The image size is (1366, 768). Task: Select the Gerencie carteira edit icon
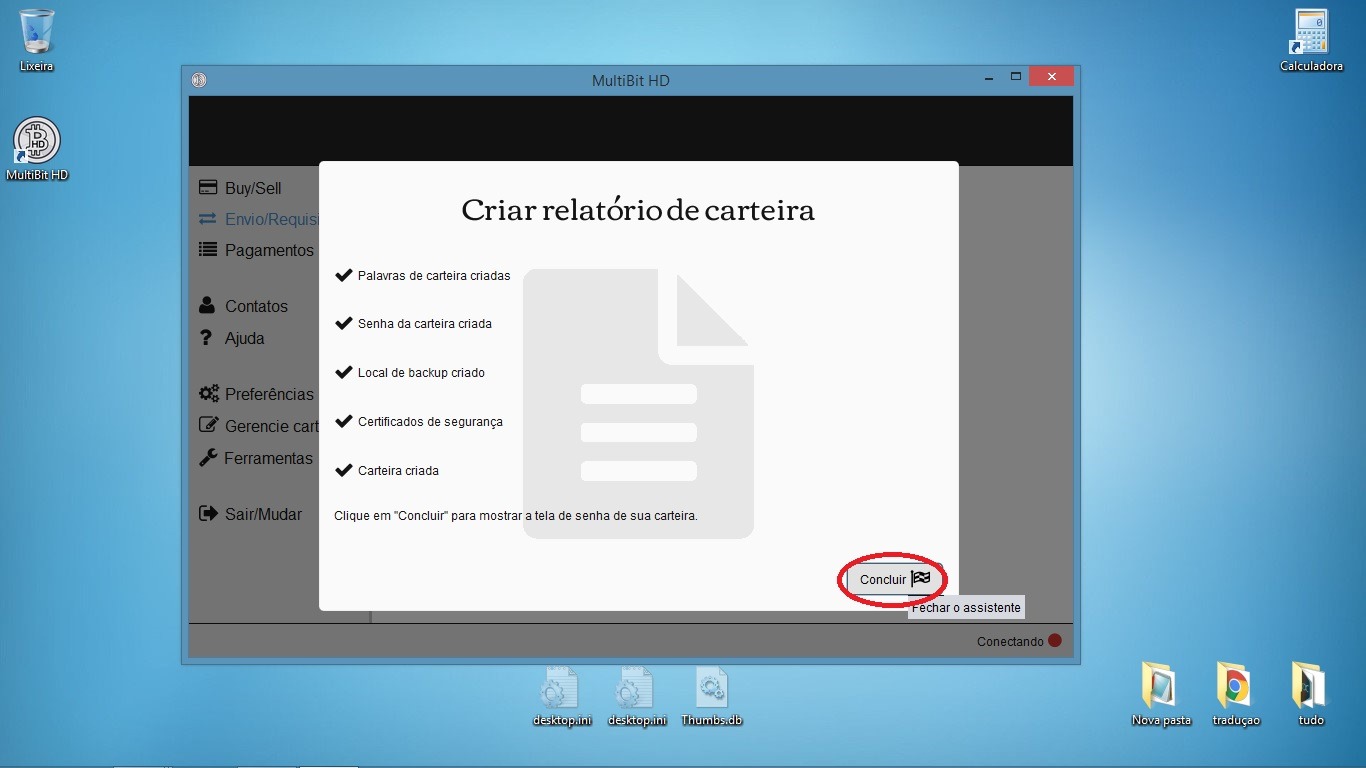pyautogui.click(x=208, y=425)
